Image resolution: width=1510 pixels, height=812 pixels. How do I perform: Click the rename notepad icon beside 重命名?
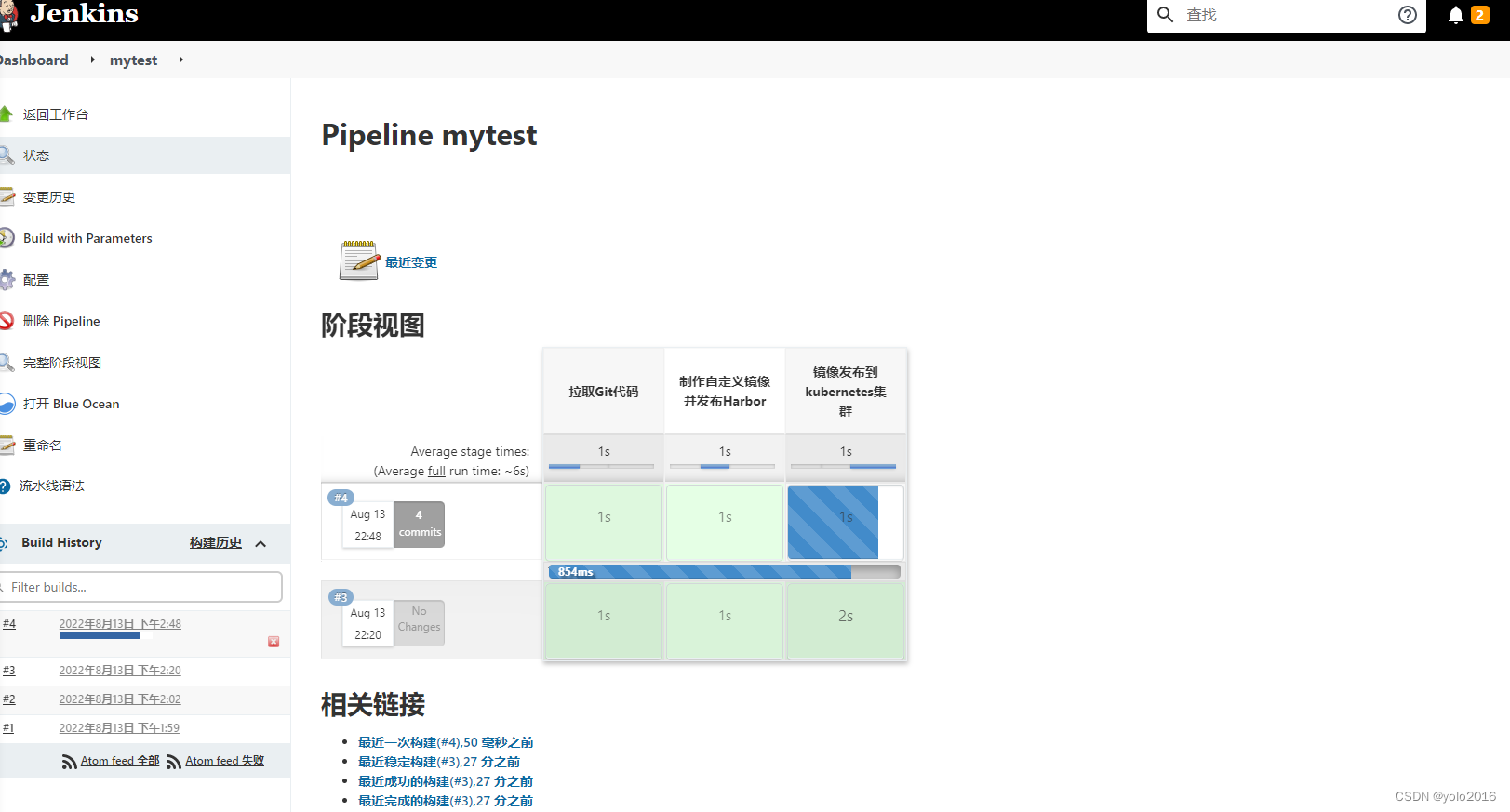pos(7,446)
